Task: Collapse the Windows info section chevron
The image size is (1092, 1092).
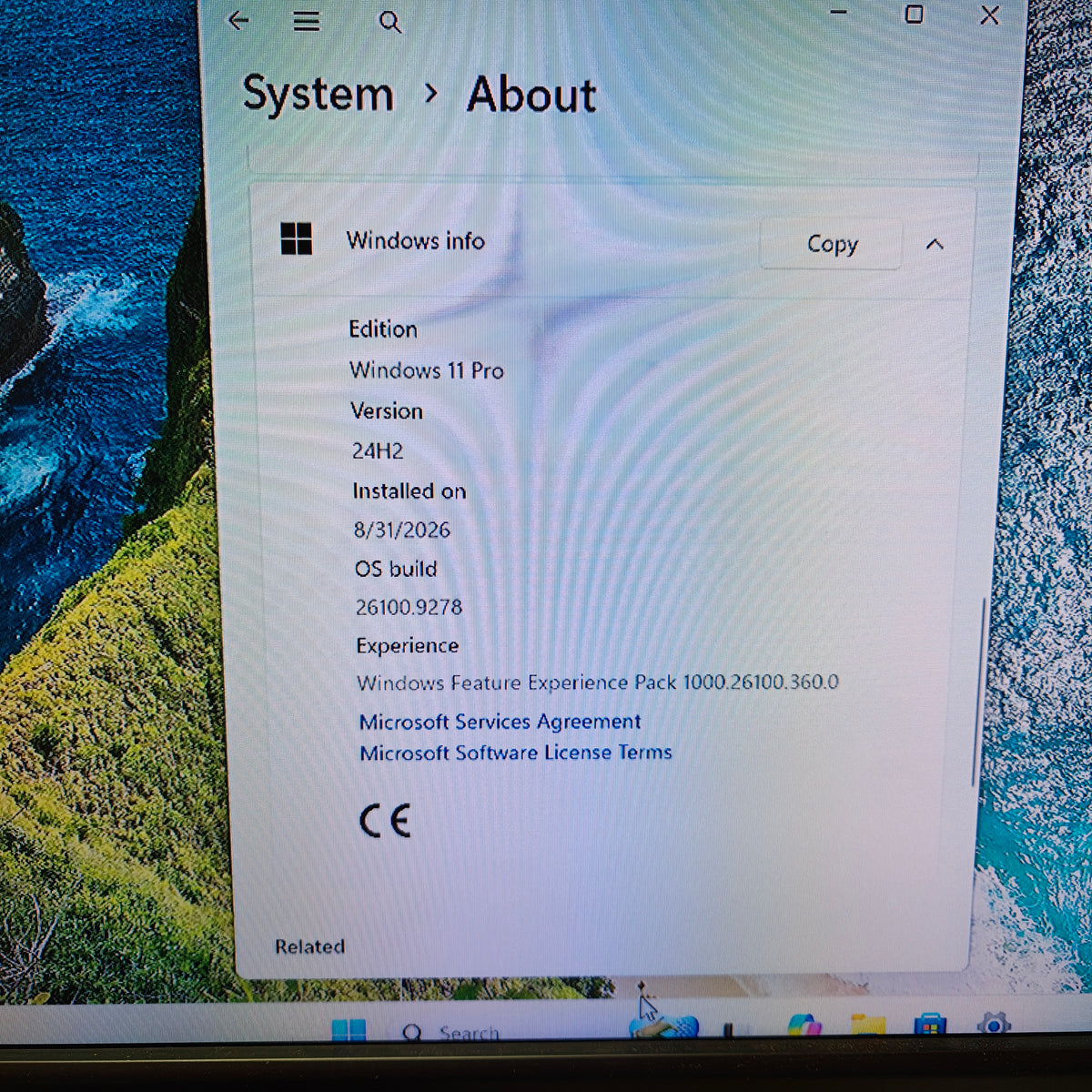Action: pos(935,244)
